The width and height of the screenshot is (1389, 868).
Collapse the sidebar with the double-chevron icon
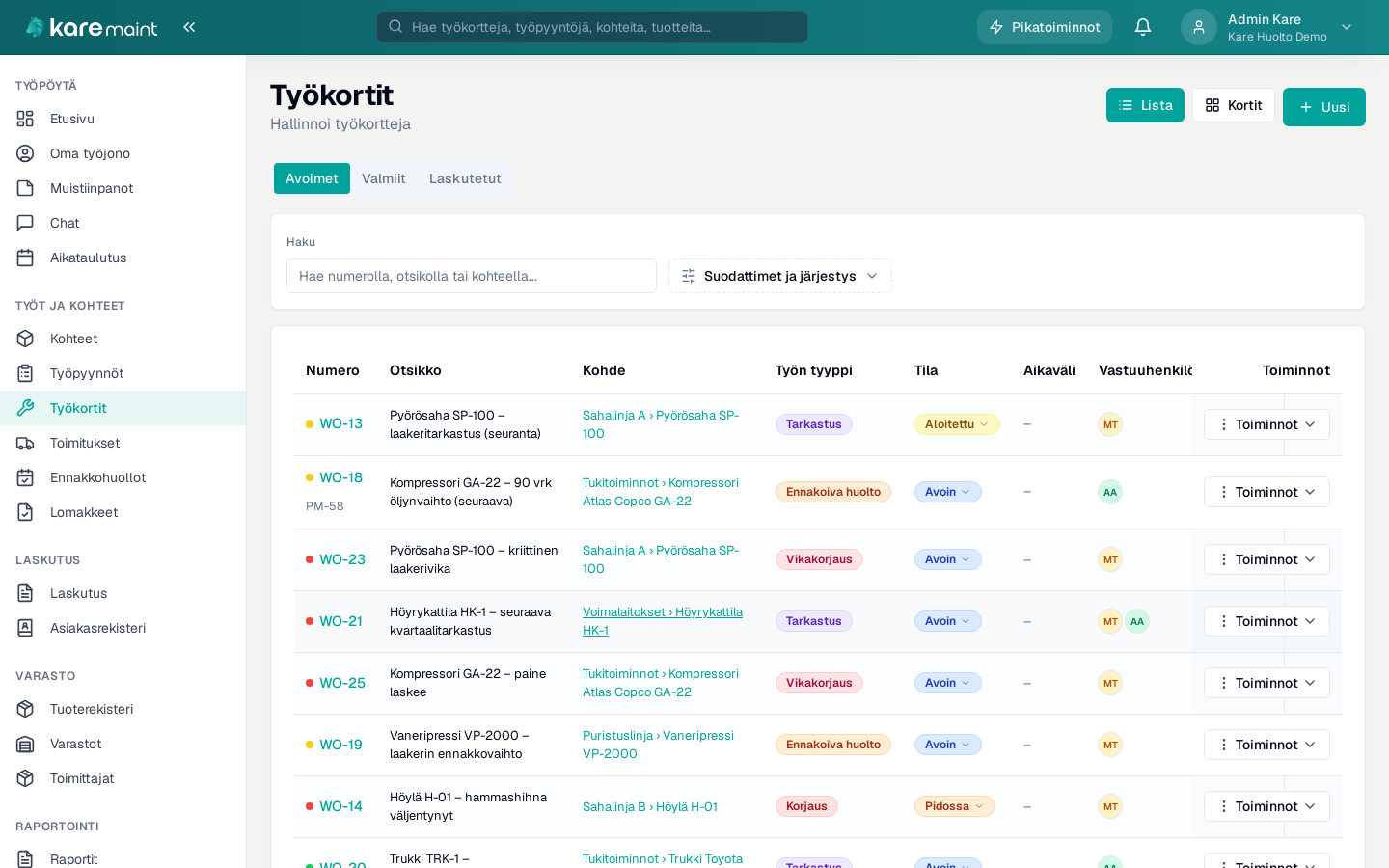coord(189,27)
